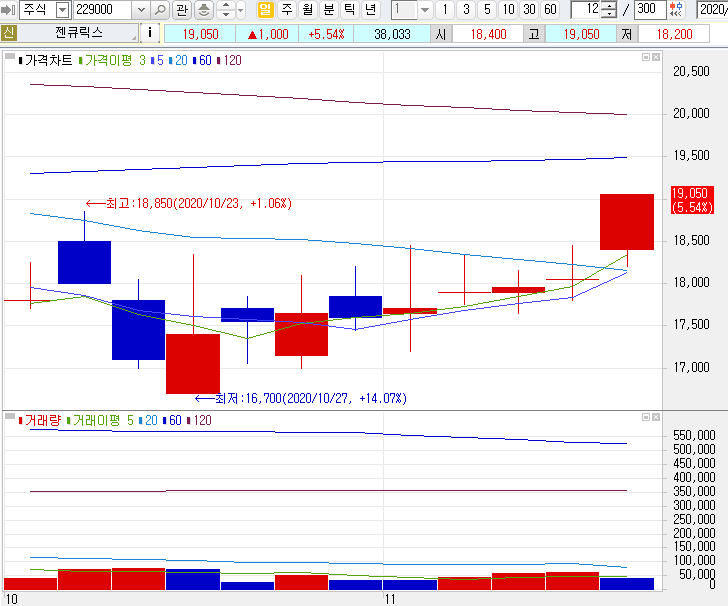
Task: Click the date field starting with 2020
Action: tap(712, 9)
